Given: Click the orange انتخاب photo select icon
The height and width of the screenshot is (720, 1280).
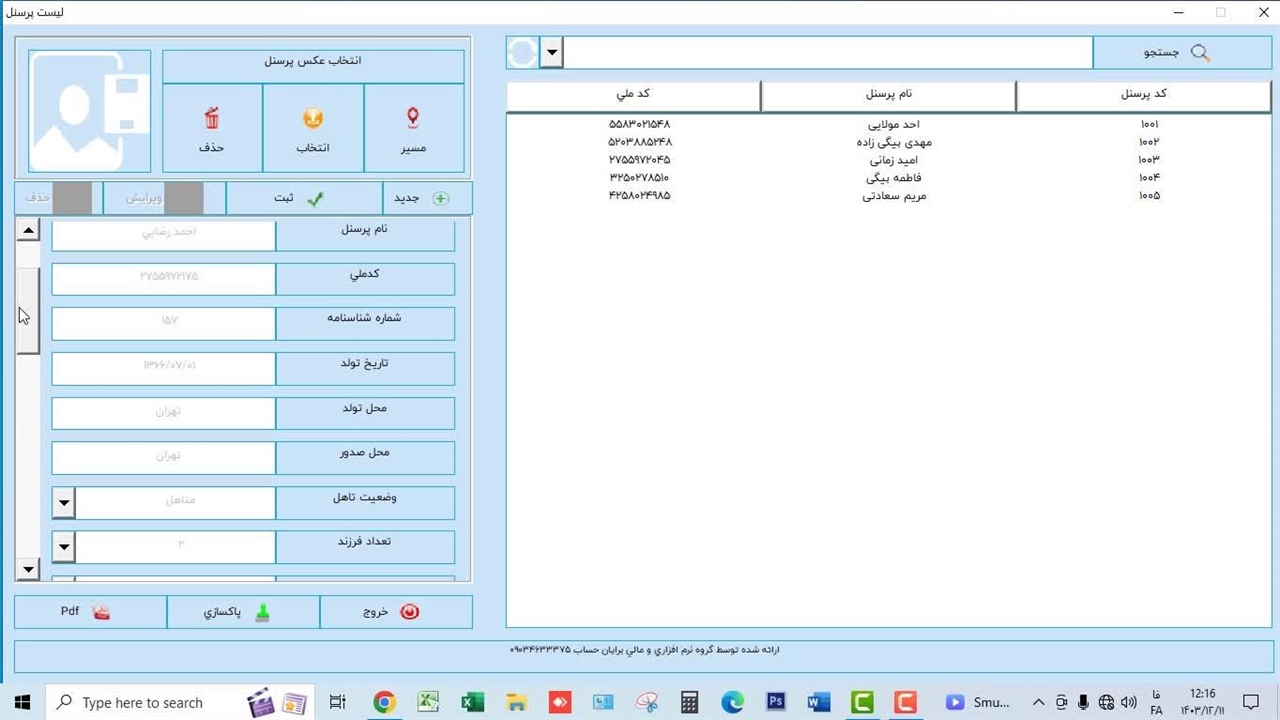Looking at the screenshot, I should [313, 120].
